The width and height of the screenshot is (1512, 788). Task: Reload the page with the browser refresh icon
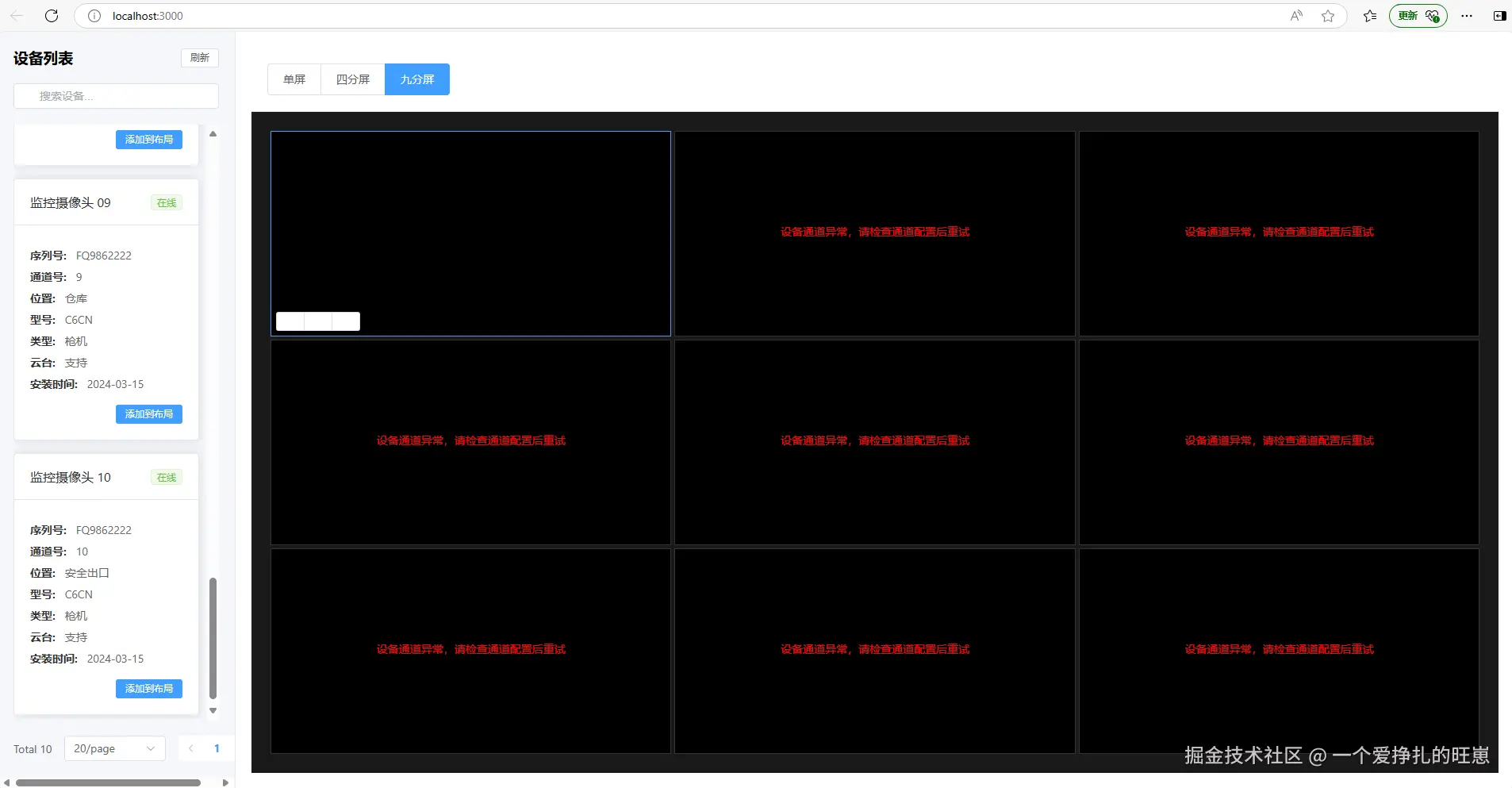coord(52,16)
